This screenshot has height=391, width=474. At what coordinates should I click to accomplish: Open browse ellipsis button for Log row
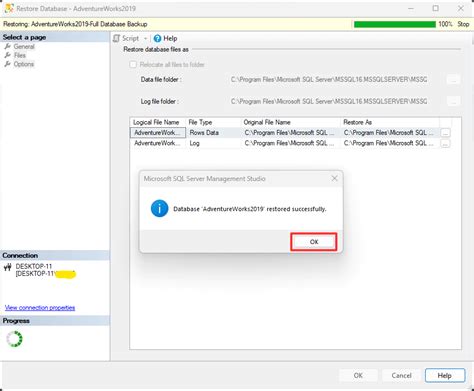tap(445, 143)
